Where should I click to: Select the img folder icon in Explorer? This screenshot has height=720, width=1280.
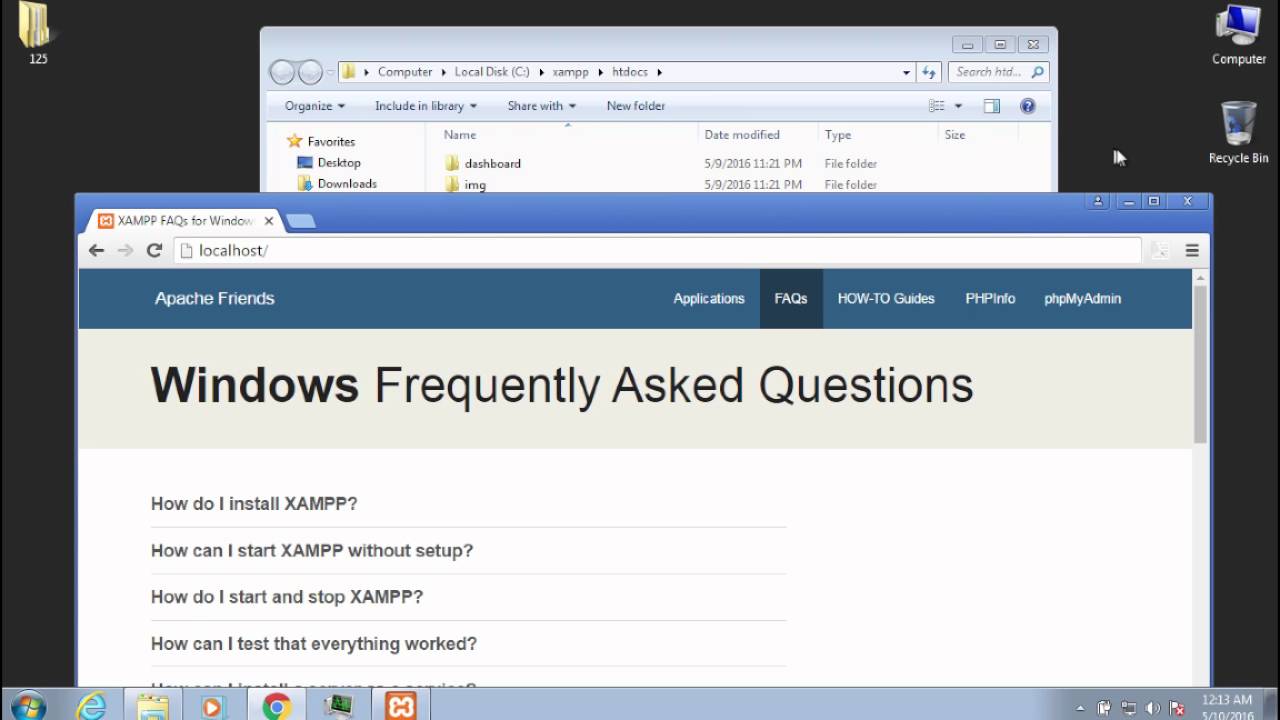click(452, 184)
